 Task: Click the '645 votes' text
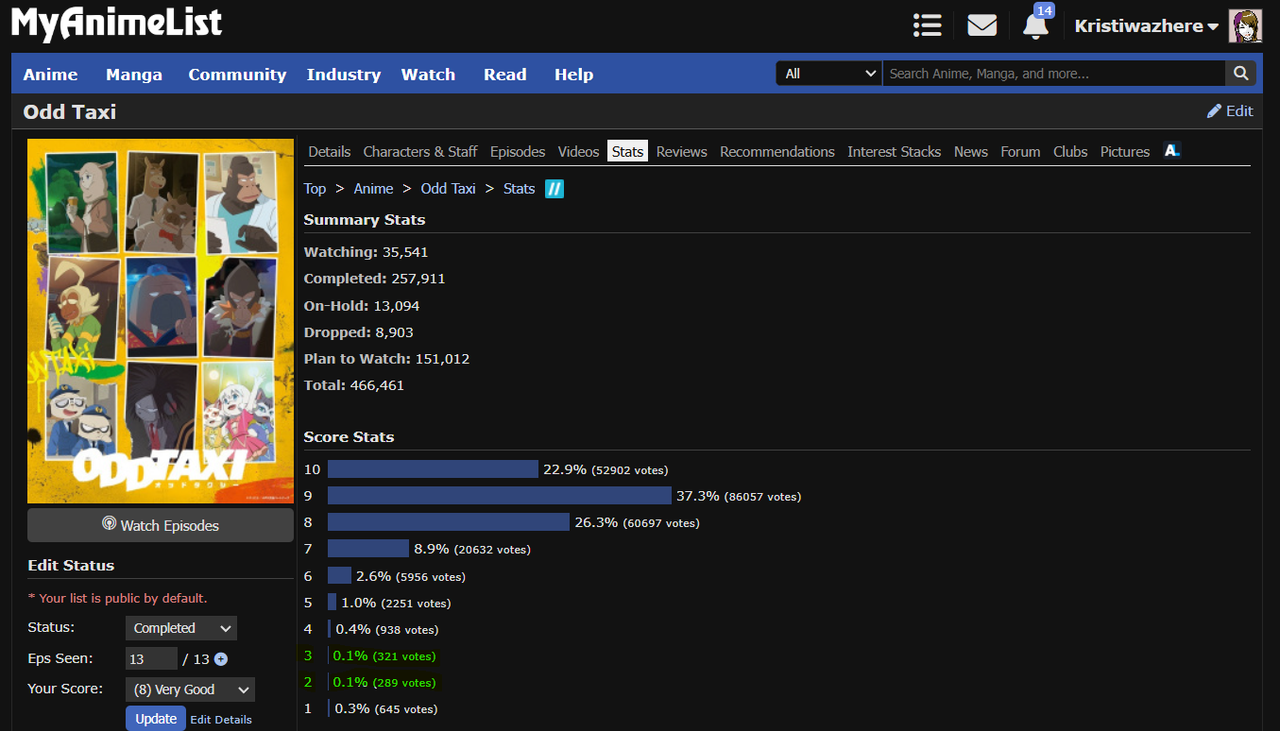pyautogui.click(x=406, y=709)
